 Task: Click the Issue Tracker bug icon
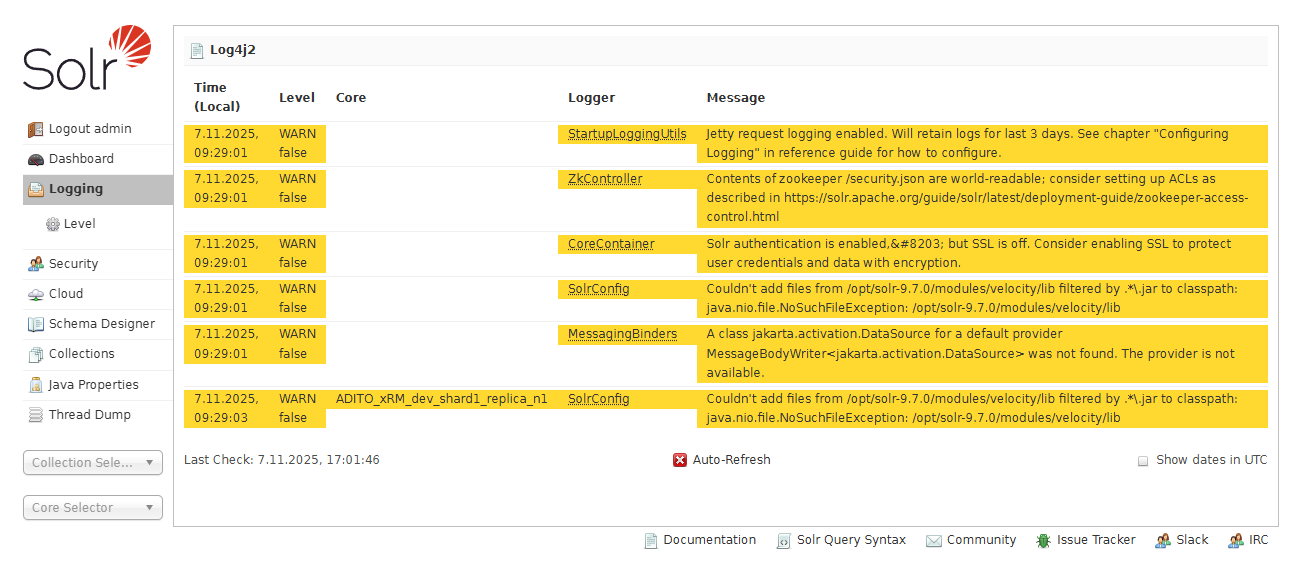coord(1044,540)
